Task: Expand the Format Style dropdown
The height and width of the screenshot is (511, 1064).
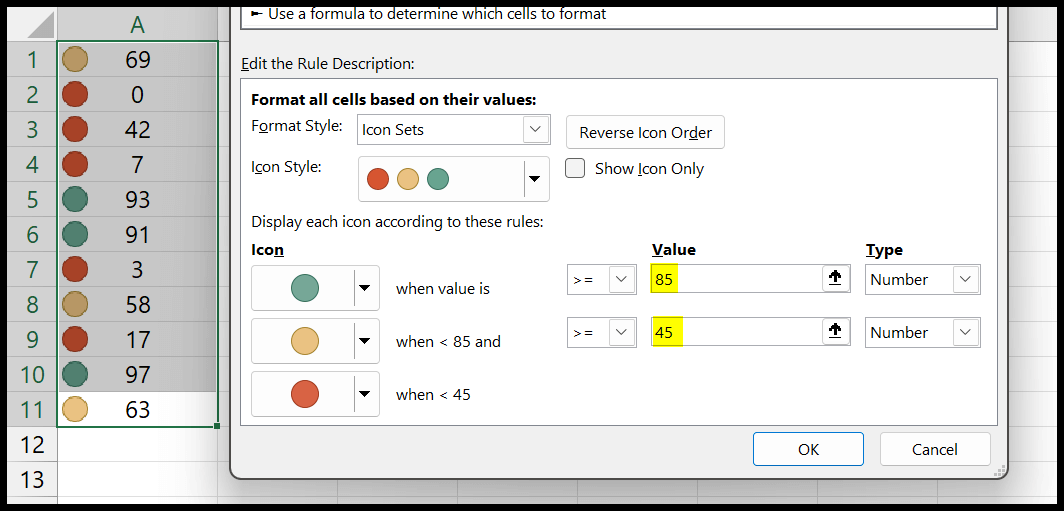Action: click(x=537, y=130)
